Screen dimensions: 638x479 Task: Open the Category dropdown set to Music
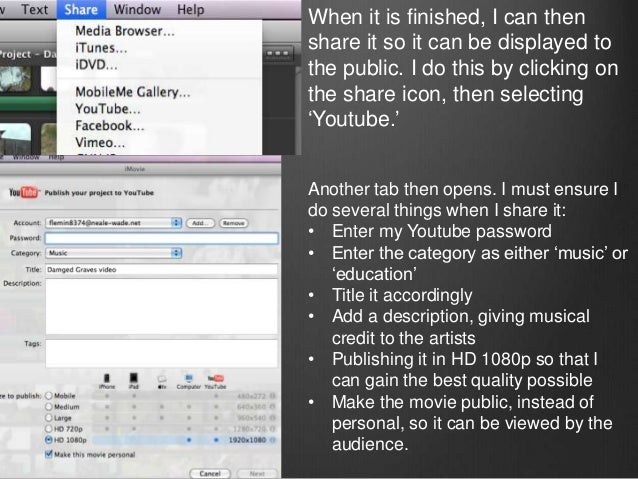(114, 253)
